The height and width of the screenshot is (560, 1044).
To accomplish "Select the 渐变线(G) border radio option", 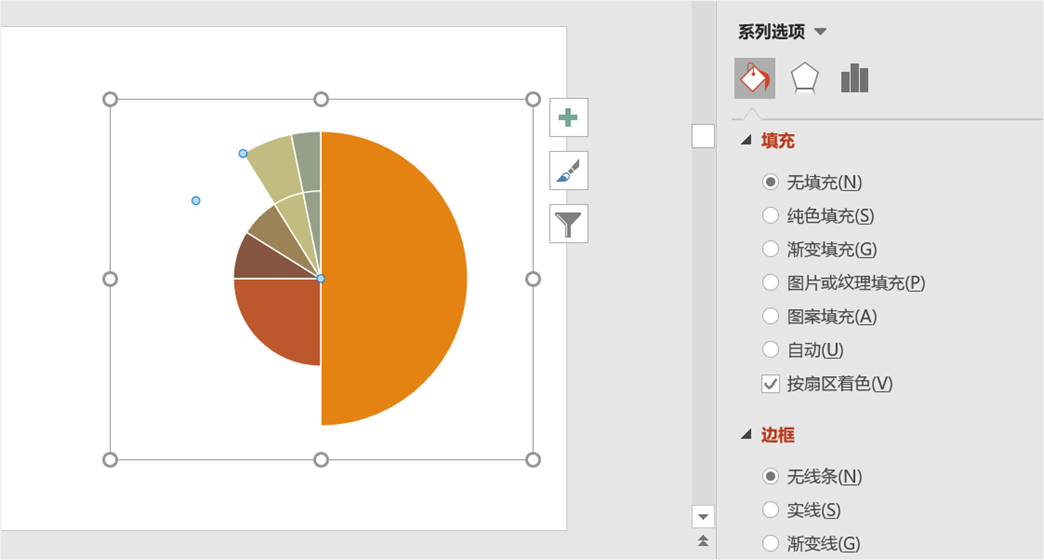I will pyautogui.click(x=770, y=543).
